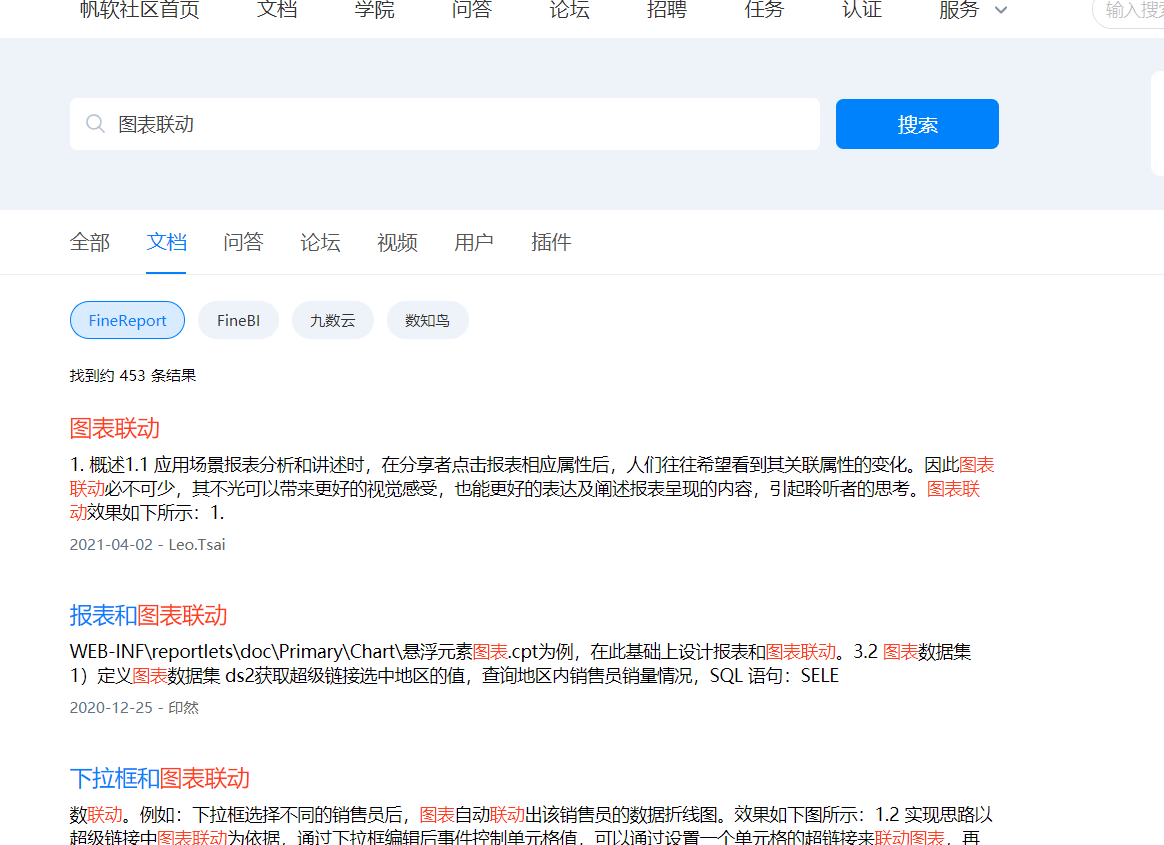Image resolution: width=1164 pixels, height=845 pixels.
Task: Select the 文档 results tab
Action: pos(166,242)
